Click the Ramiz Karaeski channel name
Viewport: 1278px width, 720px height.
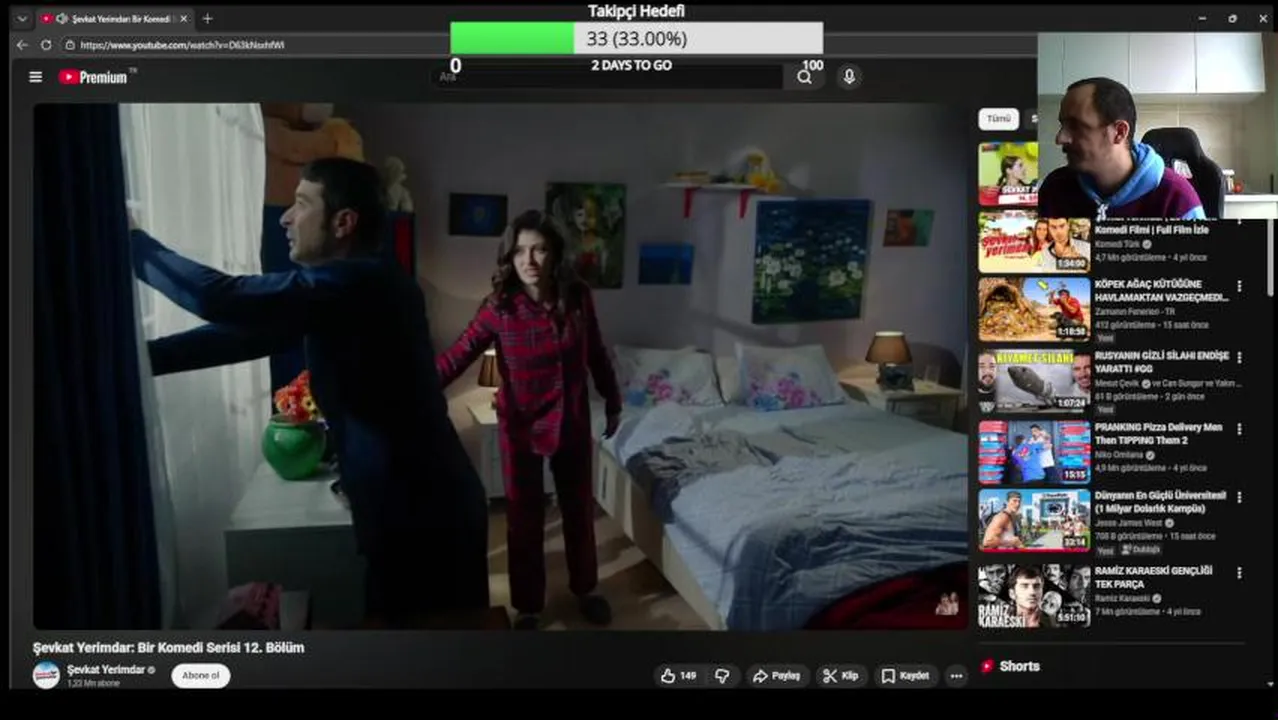1122,598
